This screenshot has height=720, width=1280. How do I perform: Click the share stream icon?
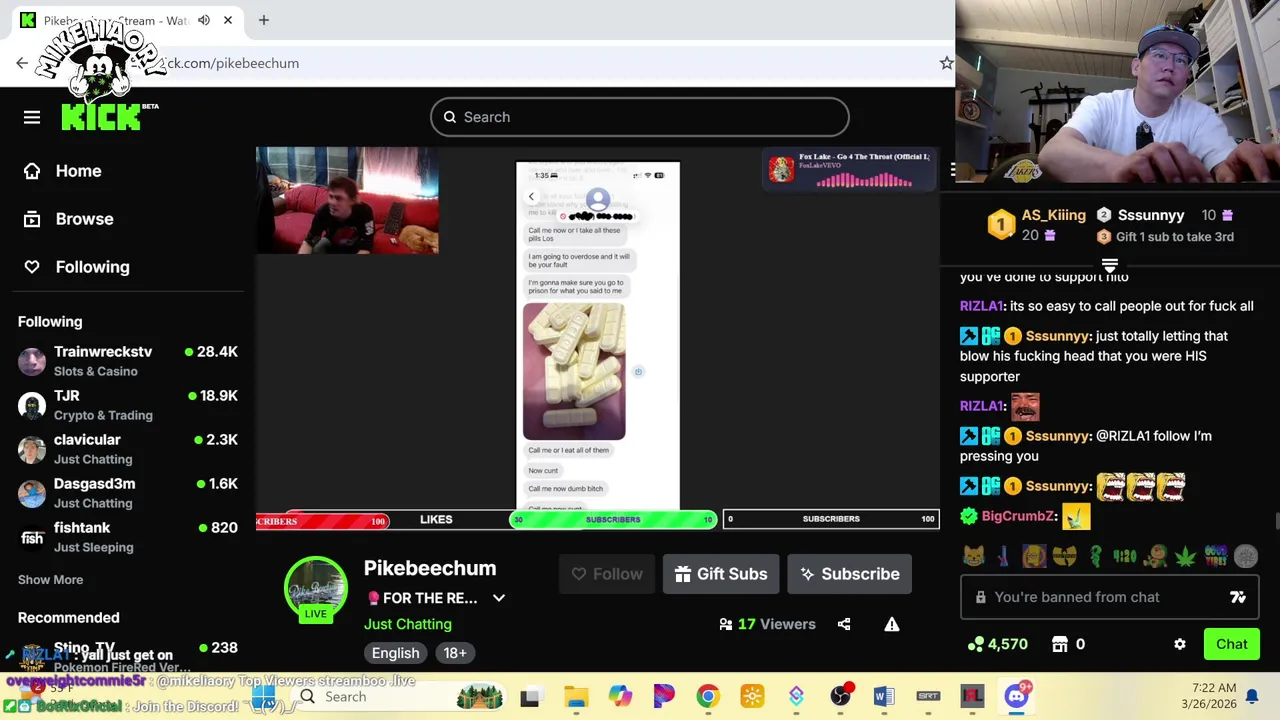coord(844,624)
